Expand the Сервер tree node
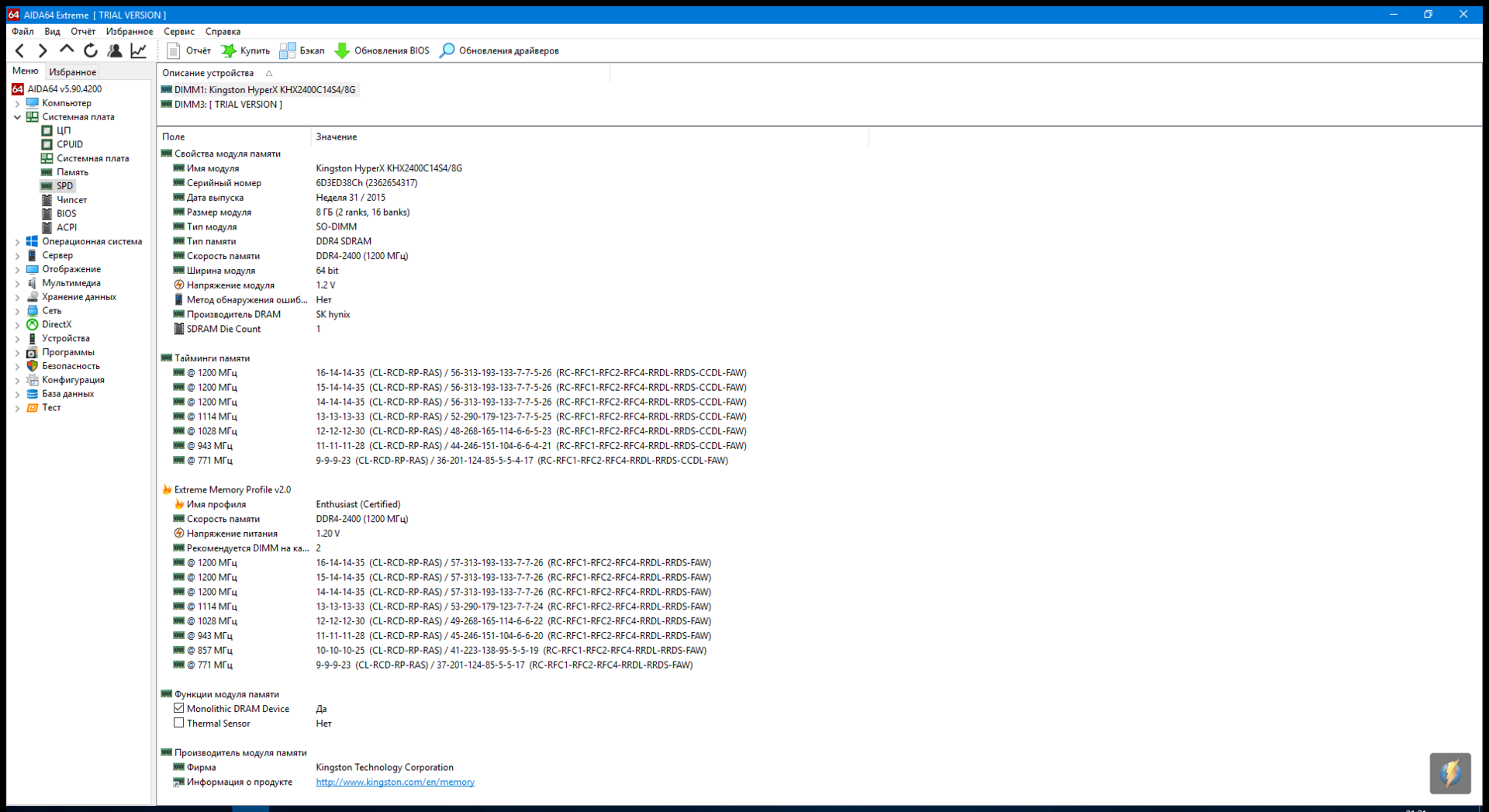 17,256
